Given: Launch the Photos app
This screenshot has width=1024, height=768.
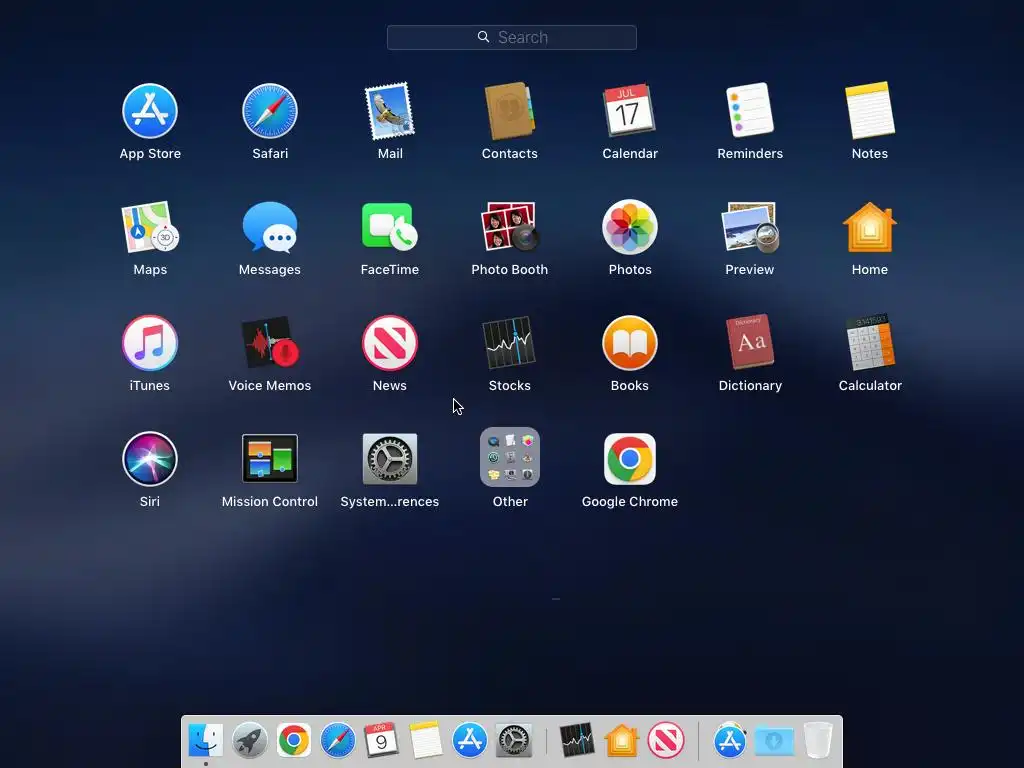Looking at the screenshot, I should (630, 227).
